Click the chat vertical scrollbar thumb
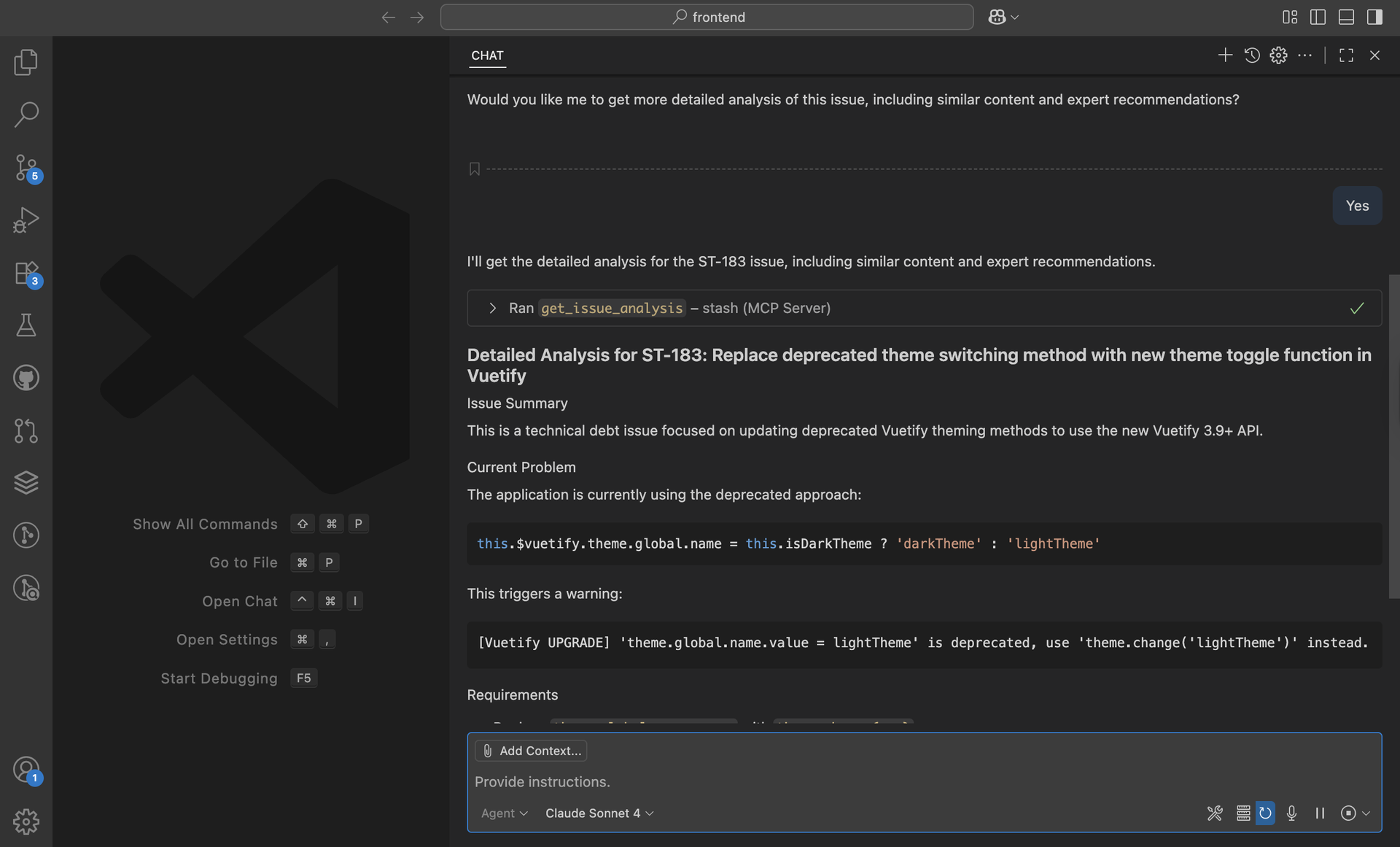This screenshot has height=847, width=1400. point(1394,436)
